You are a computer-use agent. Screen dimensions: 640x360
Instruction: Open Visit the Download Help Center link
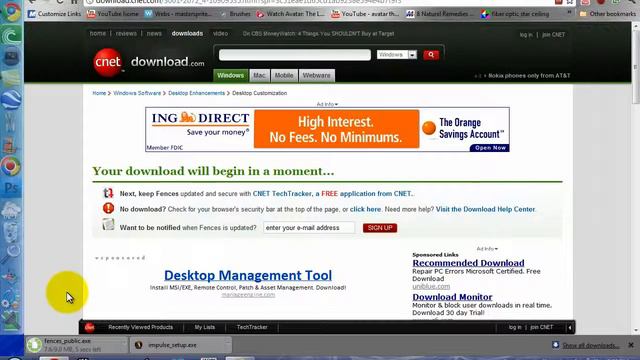tap(485, 209)
